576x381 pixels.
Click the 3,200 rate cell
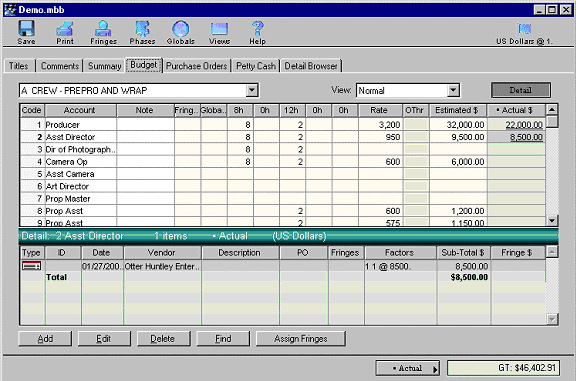(380, 125)
